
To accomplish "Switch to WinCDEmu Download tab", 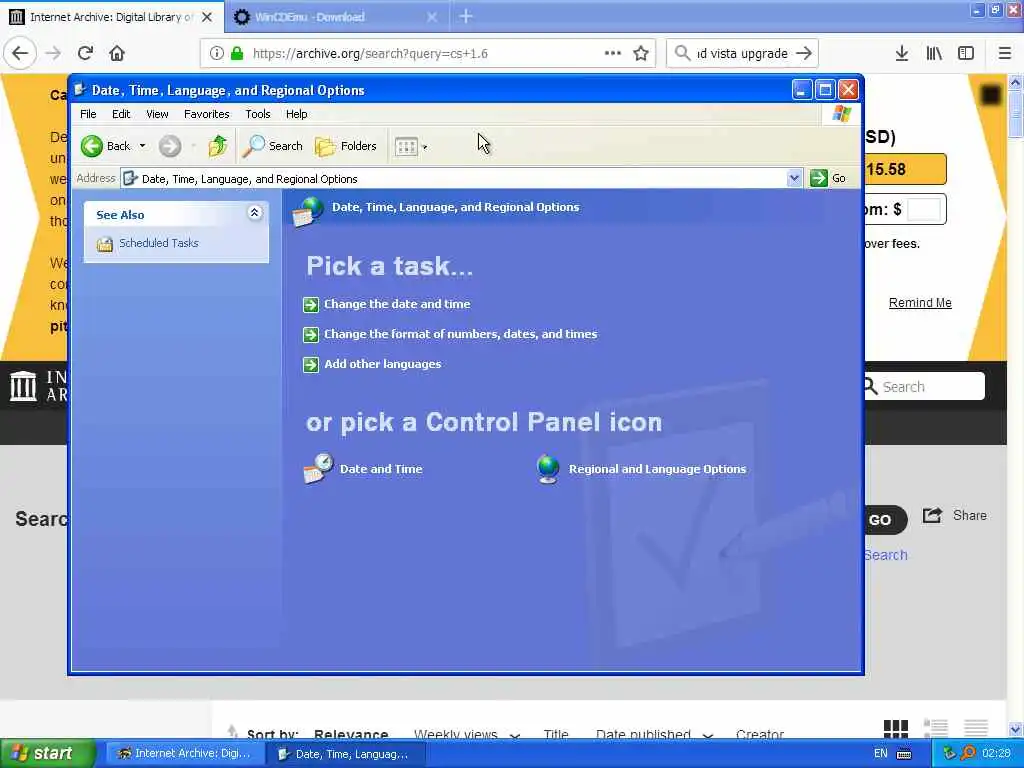I will 336,17.
